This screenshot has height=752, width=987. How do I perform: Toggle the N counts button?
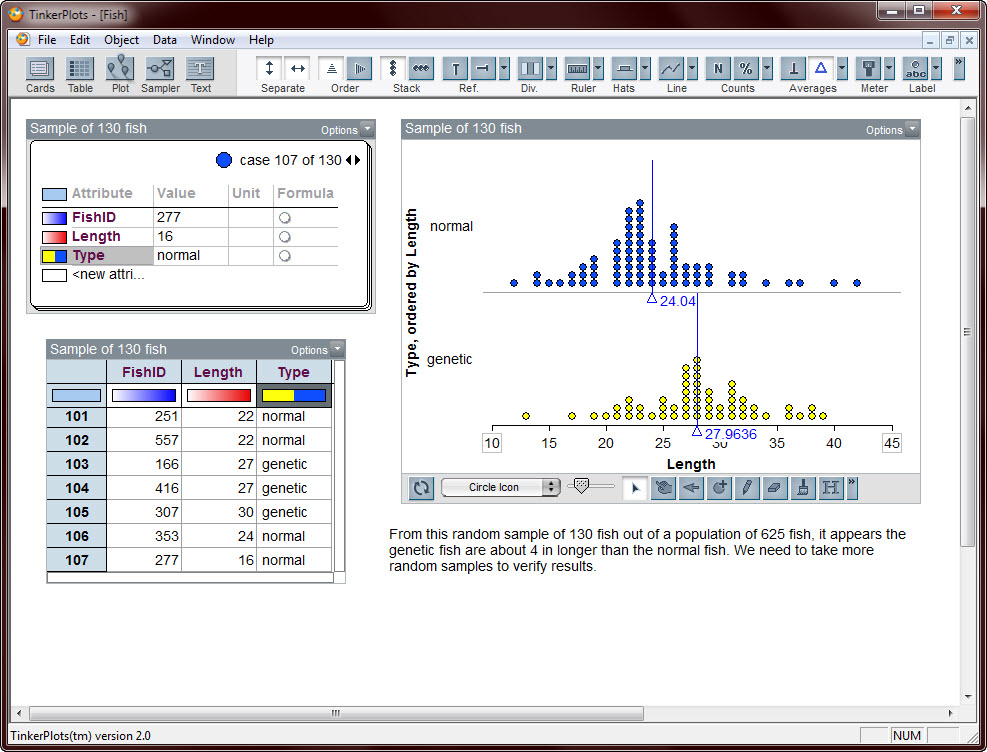tap(718, 68)
